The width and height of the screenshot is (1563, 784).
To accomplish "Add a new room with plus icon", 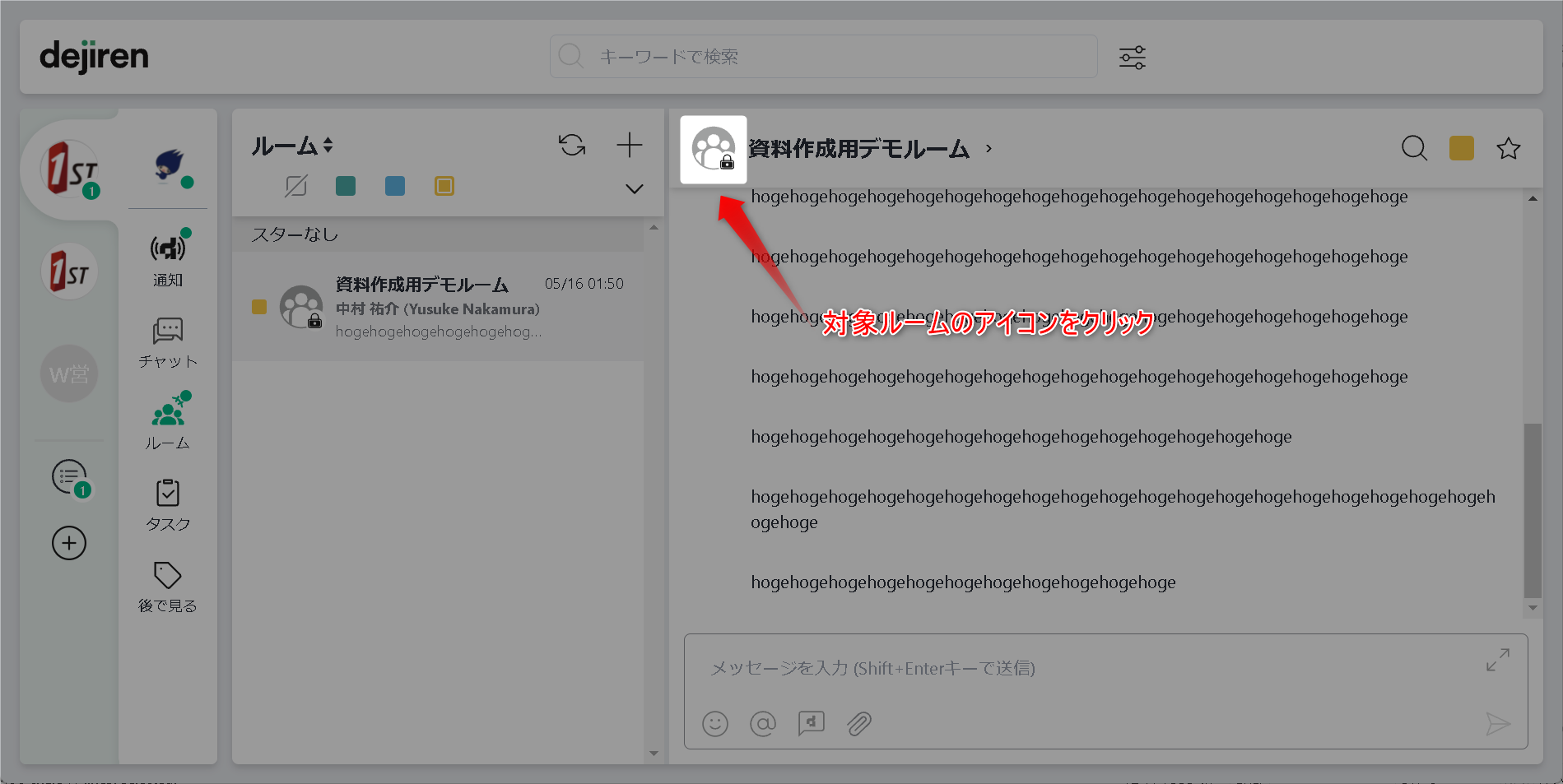I will pos(629,146).
